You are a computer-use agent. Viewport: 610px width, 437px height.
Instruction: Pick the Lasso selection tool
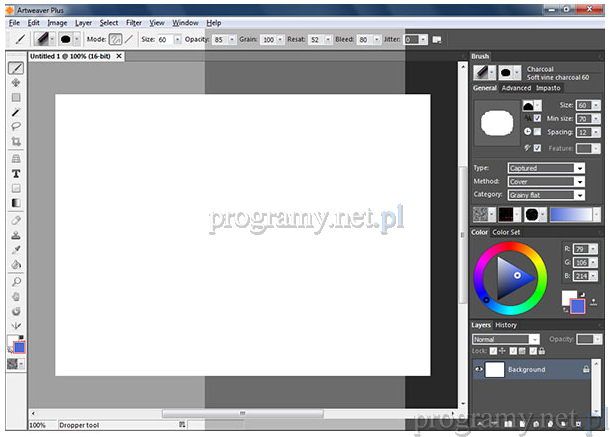[16, 127]
